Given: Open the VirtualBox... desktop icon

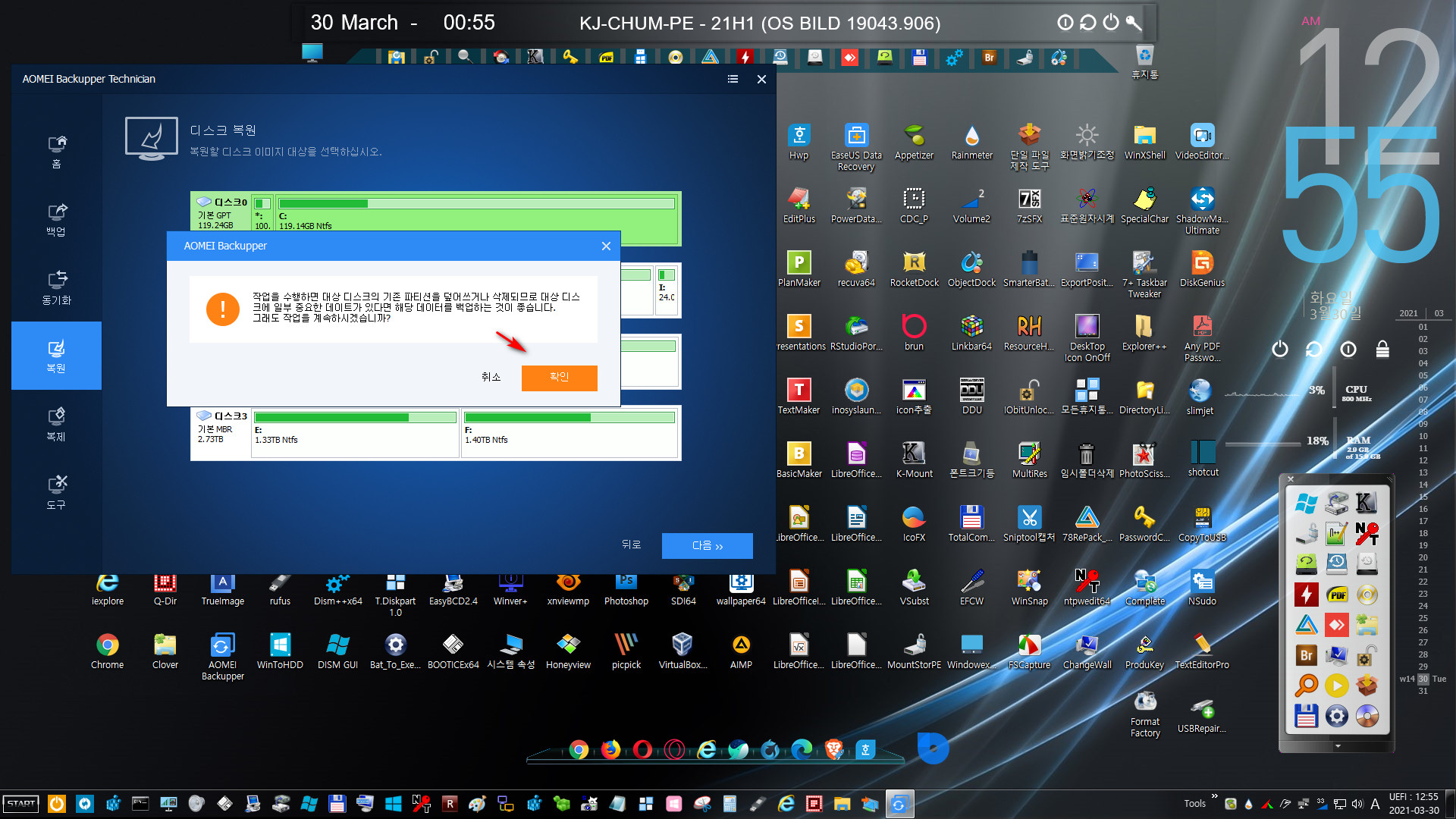Looking at the screenshot, I should 682,651.
